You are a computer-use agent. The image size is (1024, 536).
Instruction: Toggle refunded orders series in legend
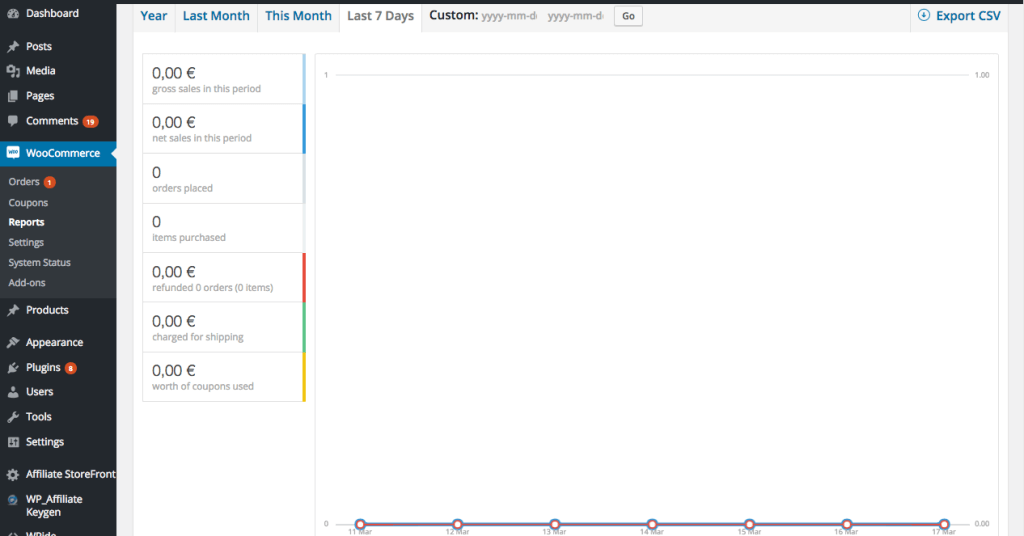click(223, 278)
